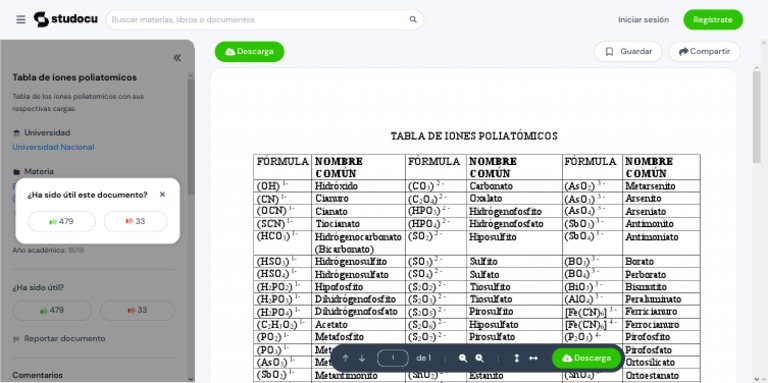Zoom in with the plus magnifier

pos(480,358)
